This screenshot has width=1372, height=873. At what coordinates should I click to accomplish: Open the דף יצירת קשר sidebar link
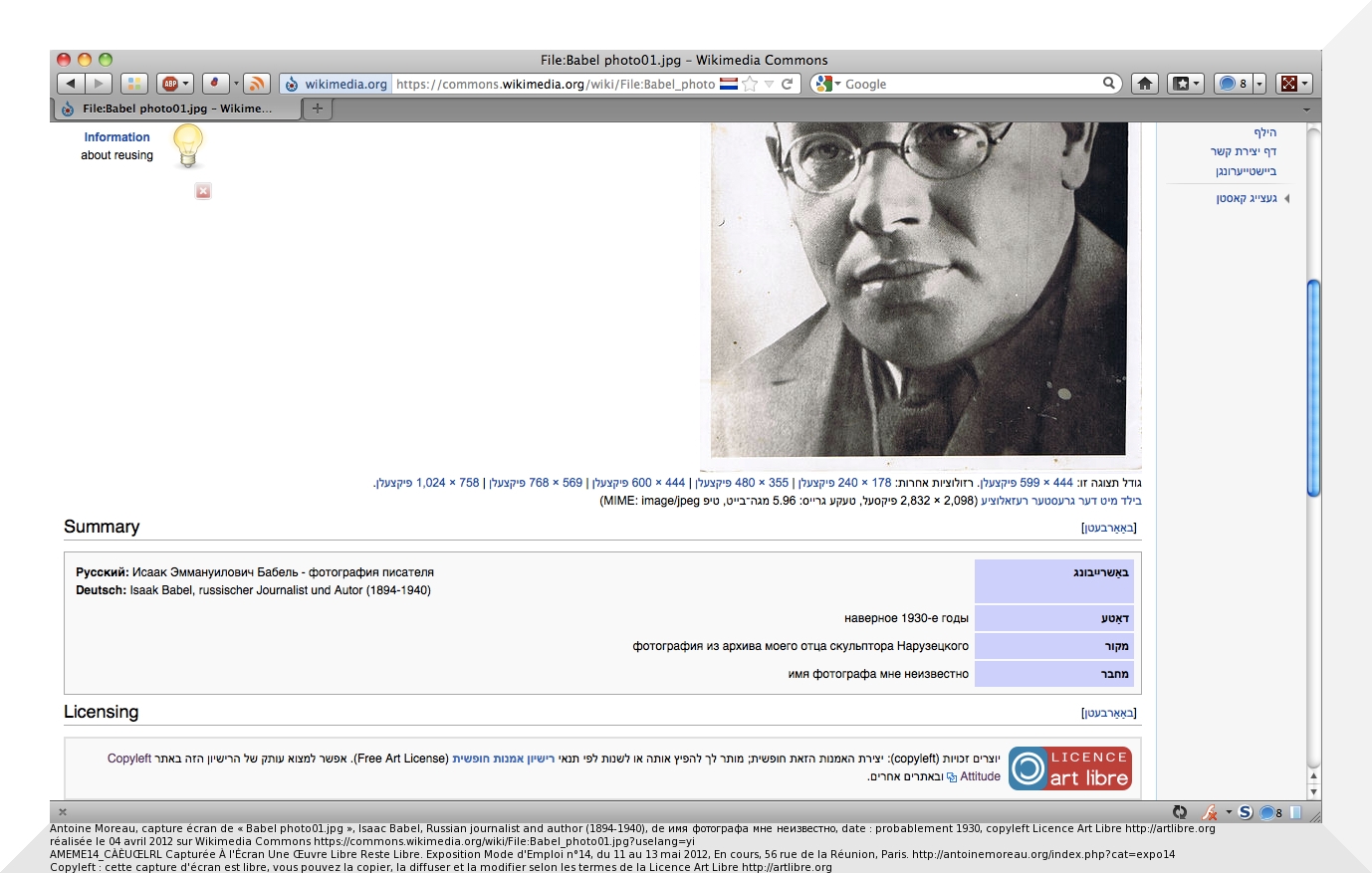coord(1244,151)
